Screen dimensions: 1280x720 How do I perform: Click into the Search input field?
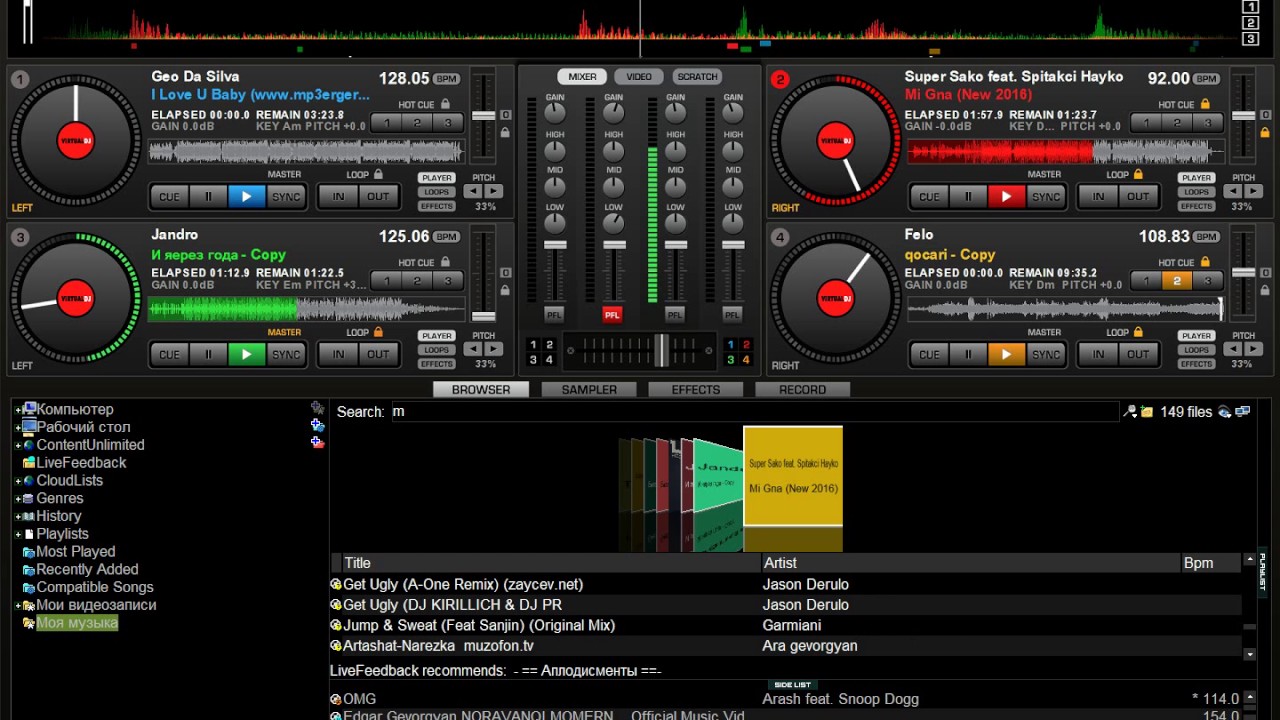[x=754, y=412]
